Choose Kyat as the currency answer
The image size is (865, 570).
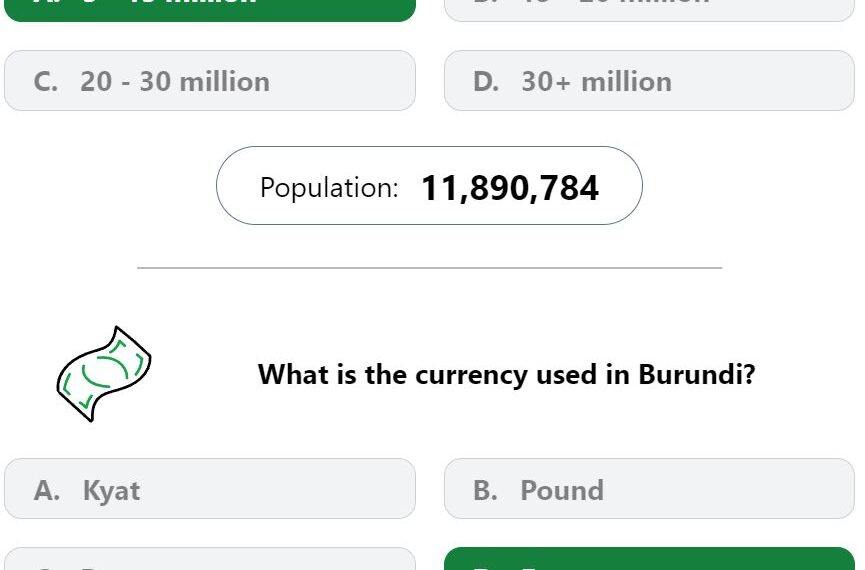click(x=210, y=488)
